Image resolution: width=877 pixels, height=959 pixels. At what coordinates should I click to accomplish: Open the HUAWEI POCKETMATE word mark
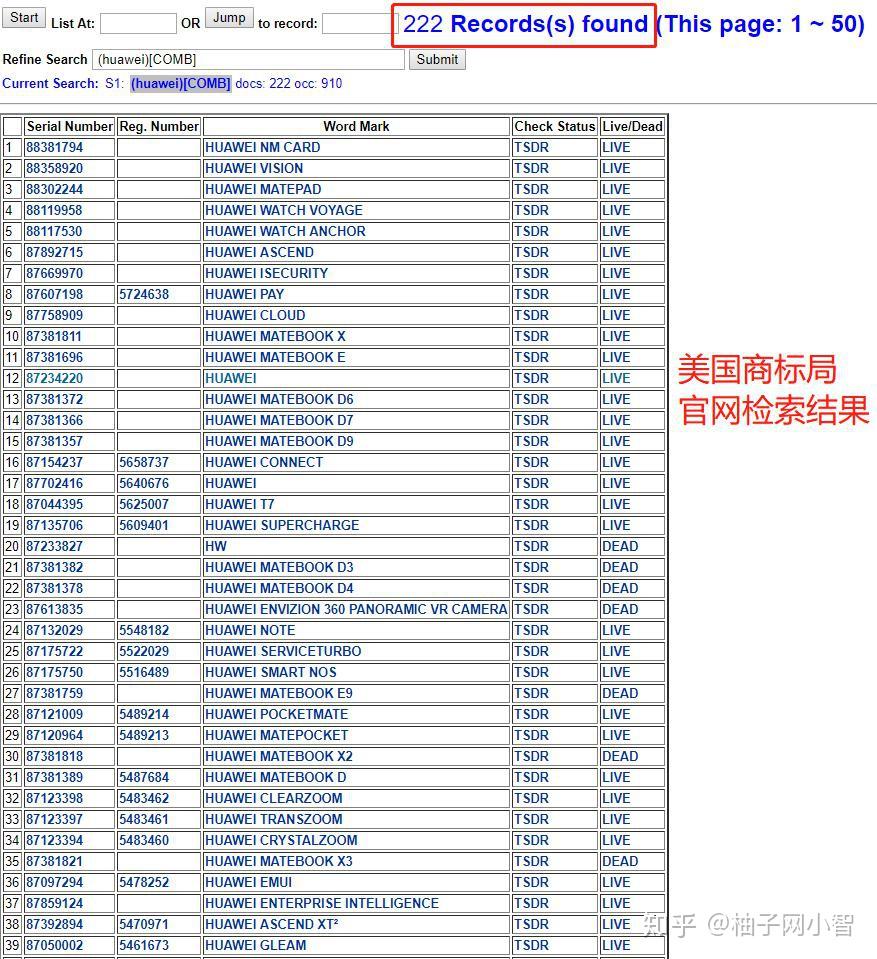point(276,714)
